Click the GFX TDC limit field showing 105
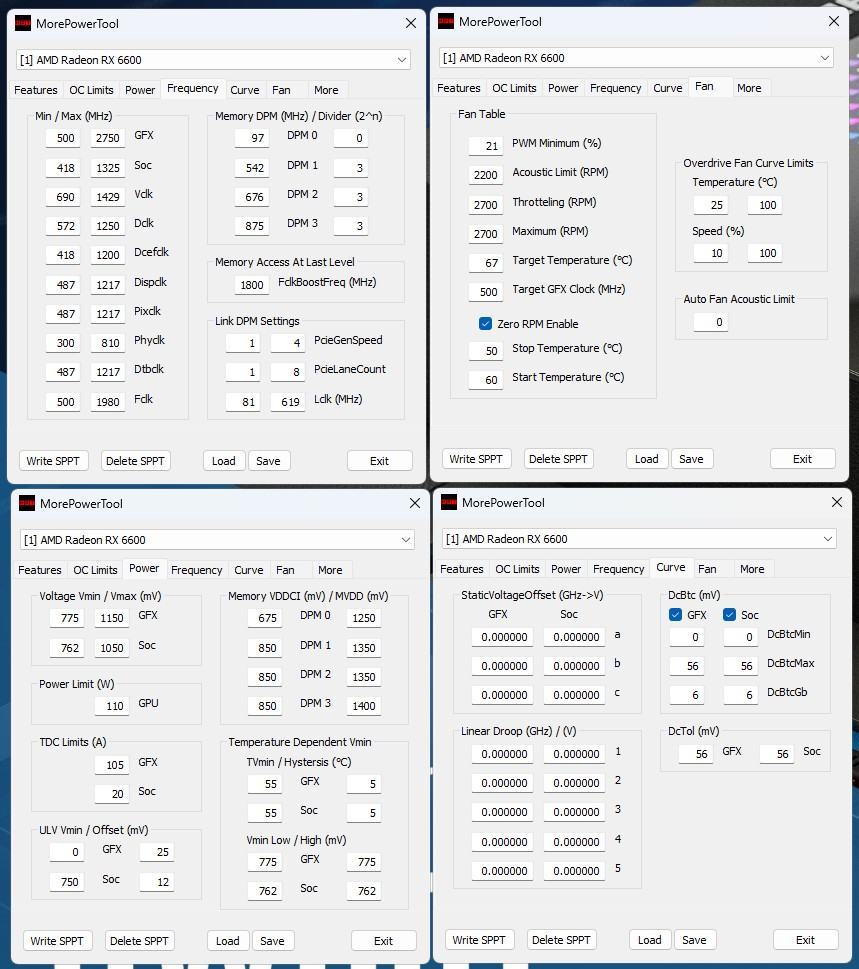The height and width of the screenshot is (969, 859). [112, 764]
